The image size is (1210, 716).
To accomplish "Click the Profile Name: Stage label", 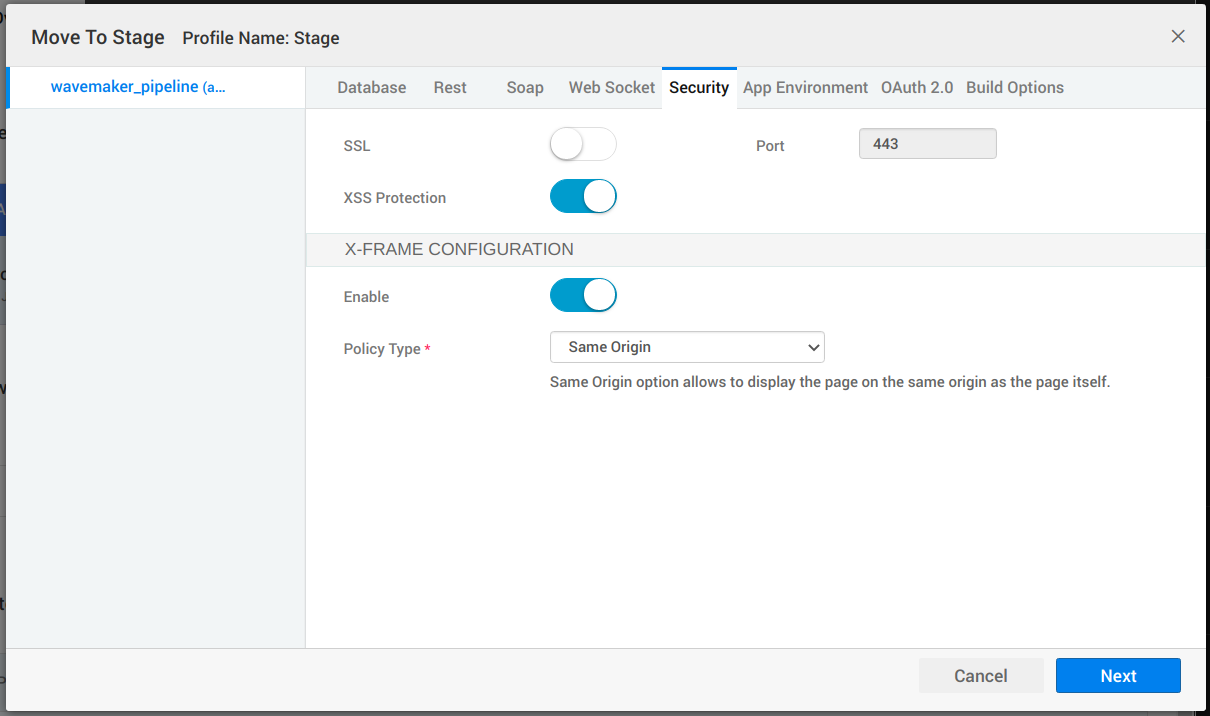I will 261,38.
